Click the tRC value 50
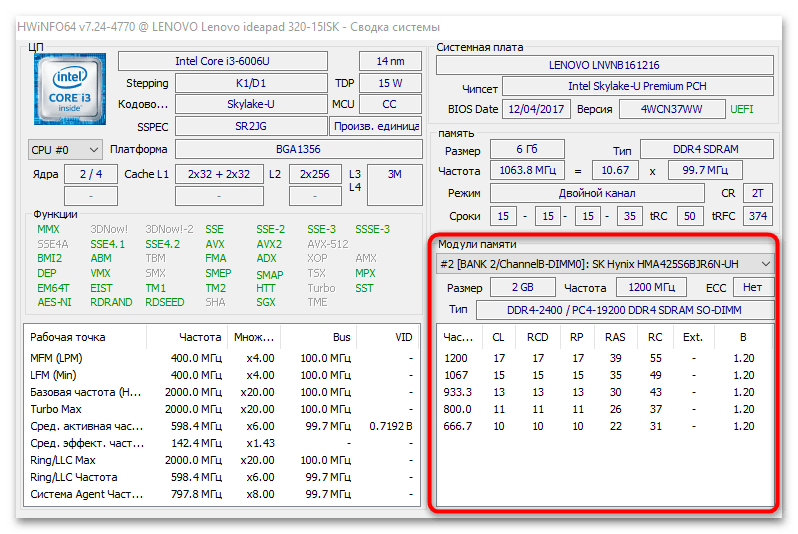The width and height of the screenshot is (798, 534). [x=690, y=216]
